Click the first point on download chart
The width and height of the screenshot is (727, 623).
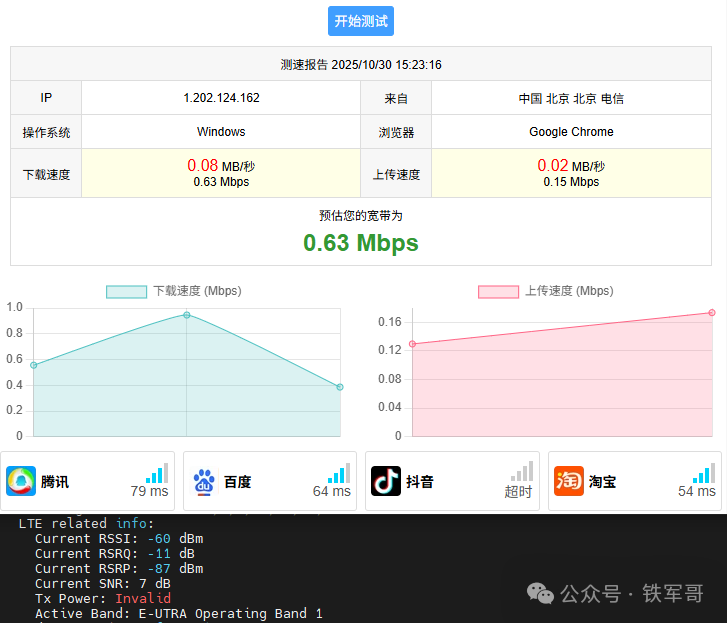pyautogui.click(x=34, y=365)
